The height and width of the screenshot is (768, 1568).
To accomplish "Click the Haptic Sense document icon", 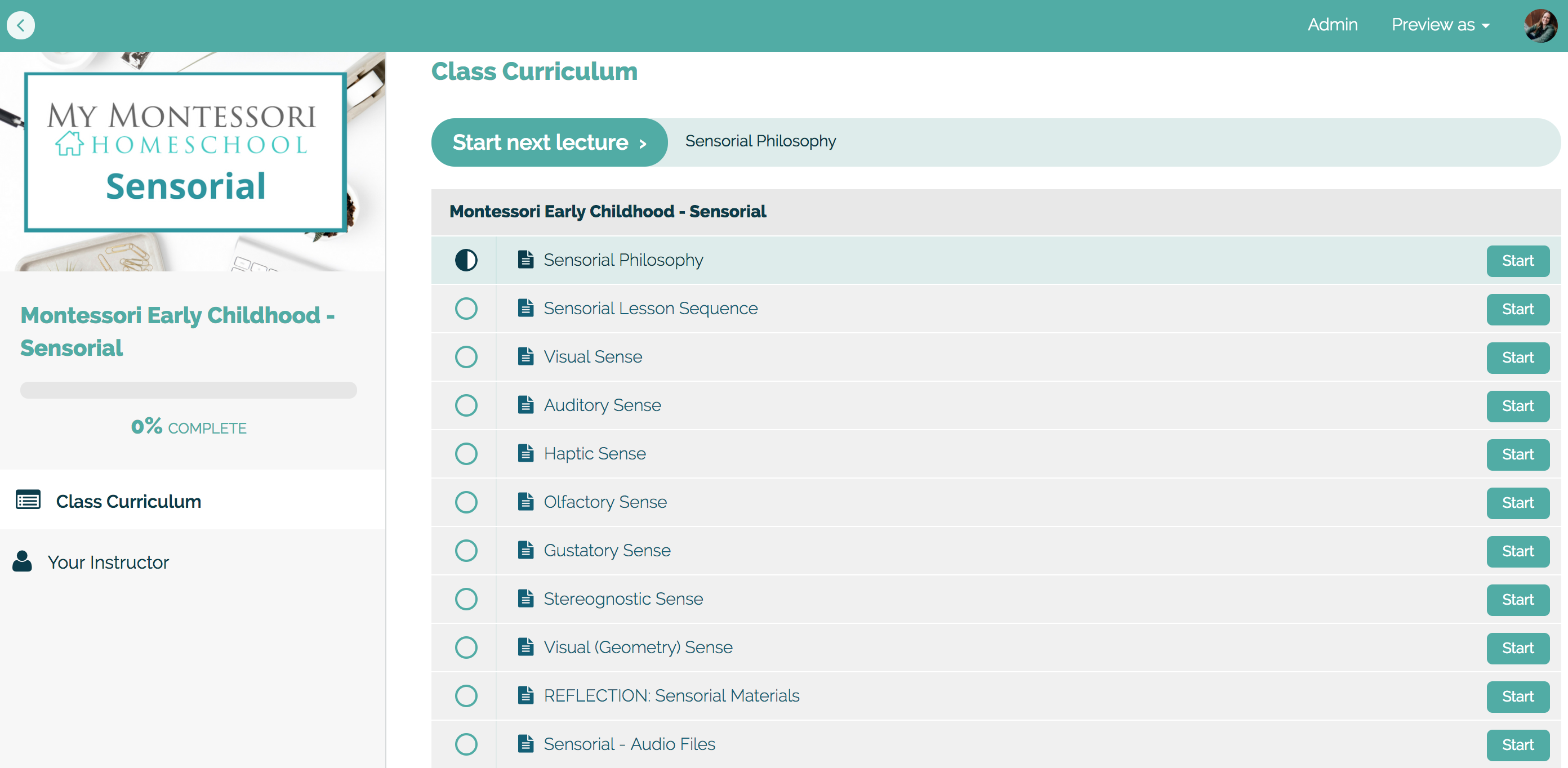I will click(526, 453).
